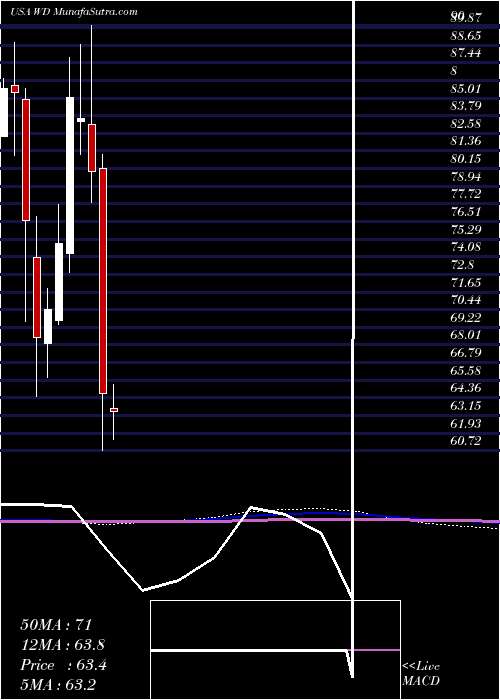Select the 87.44 price axis label

click(466, 53)
